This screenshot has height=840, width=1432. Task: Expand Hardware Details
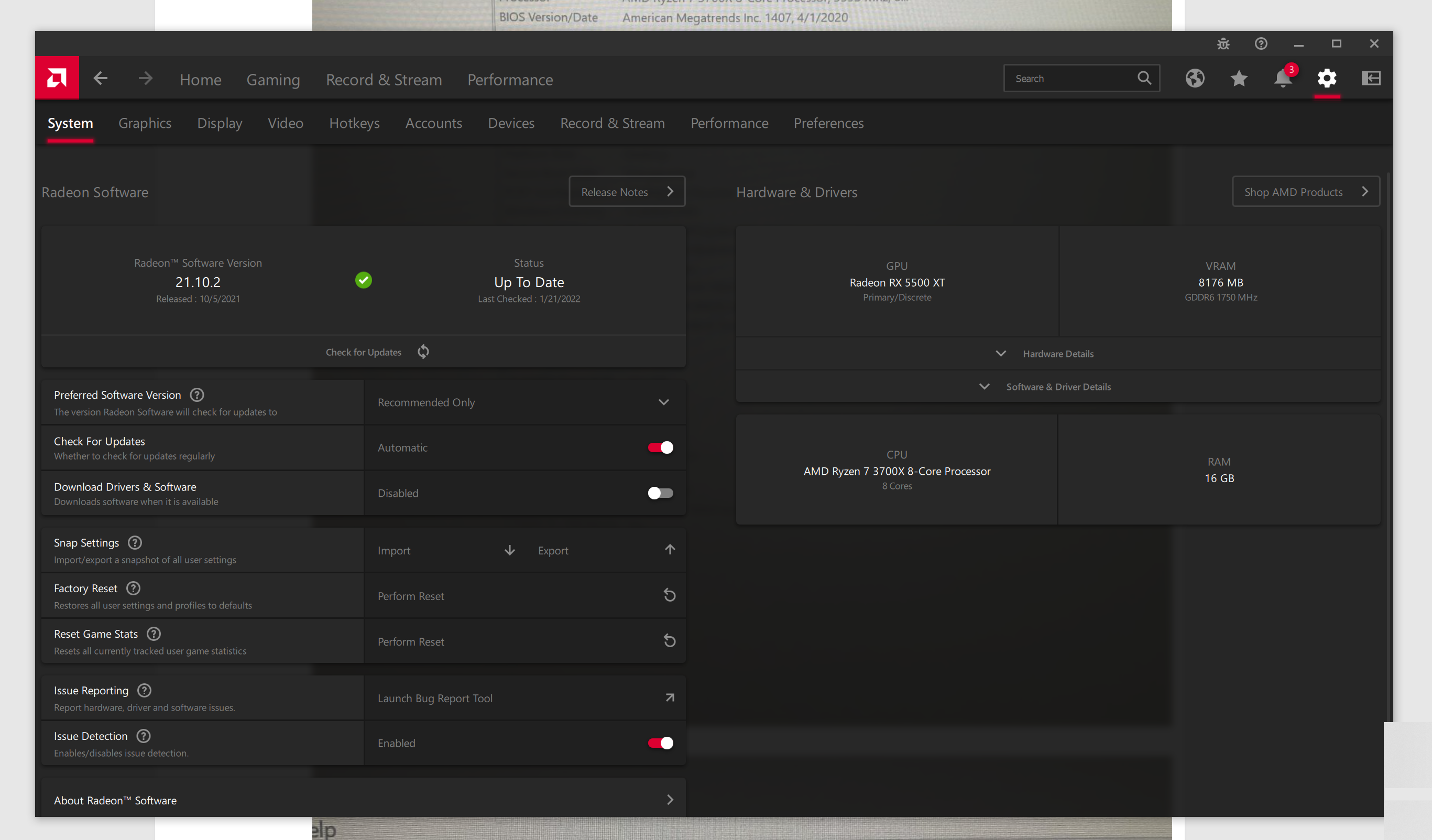[x=1057, y=354]
